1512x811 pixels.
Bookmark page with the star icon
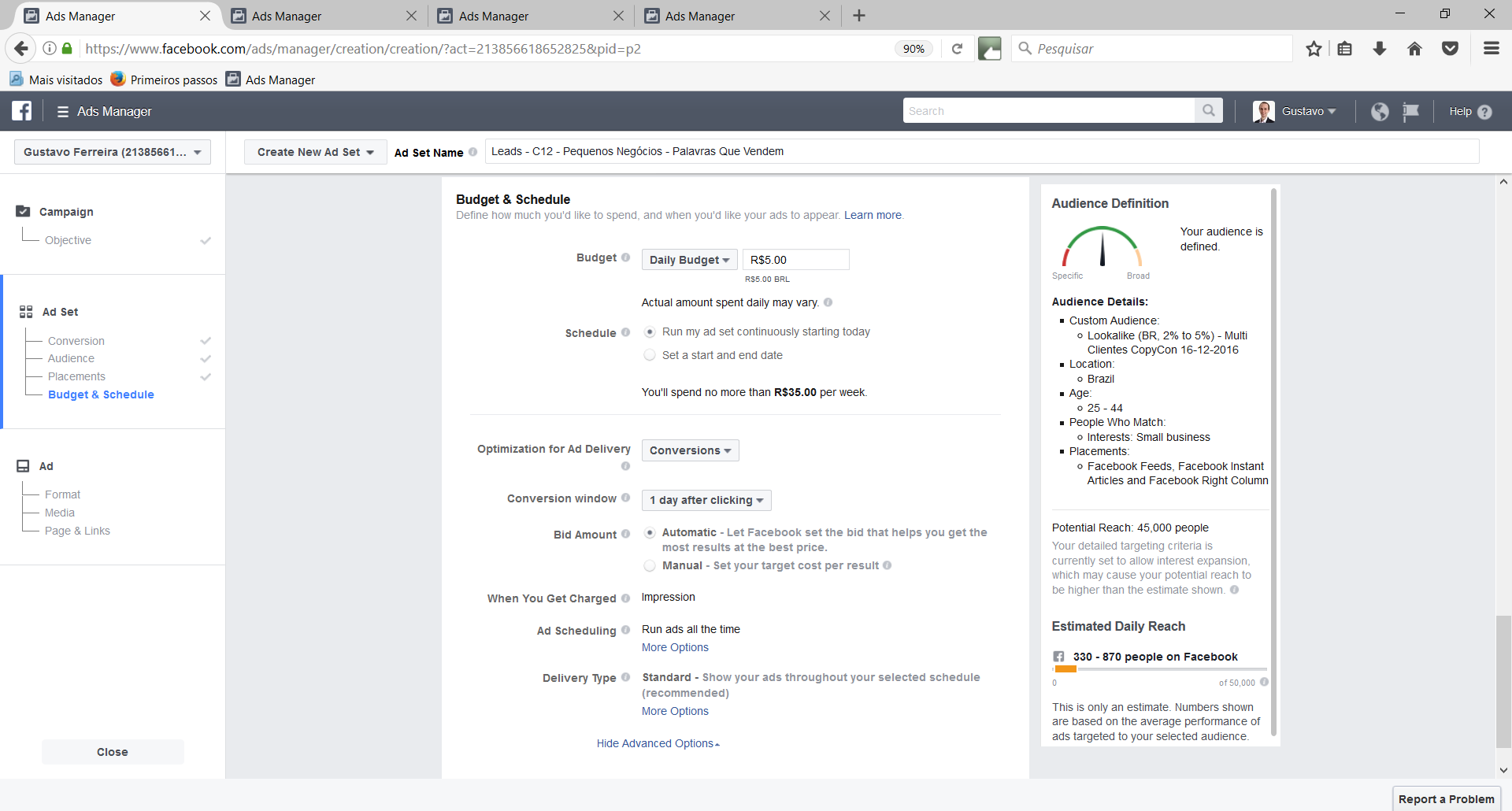pos(1314,49)
